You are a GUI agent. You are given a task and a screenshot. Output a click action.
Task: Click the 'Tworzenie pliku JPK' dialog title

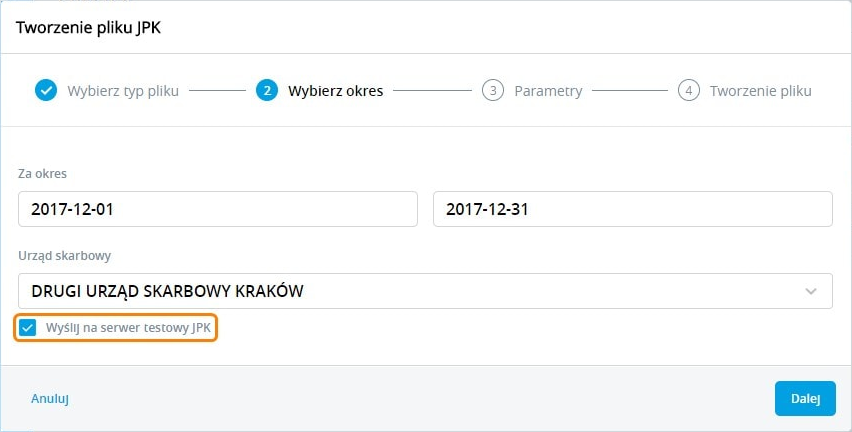tap(88, 28)
